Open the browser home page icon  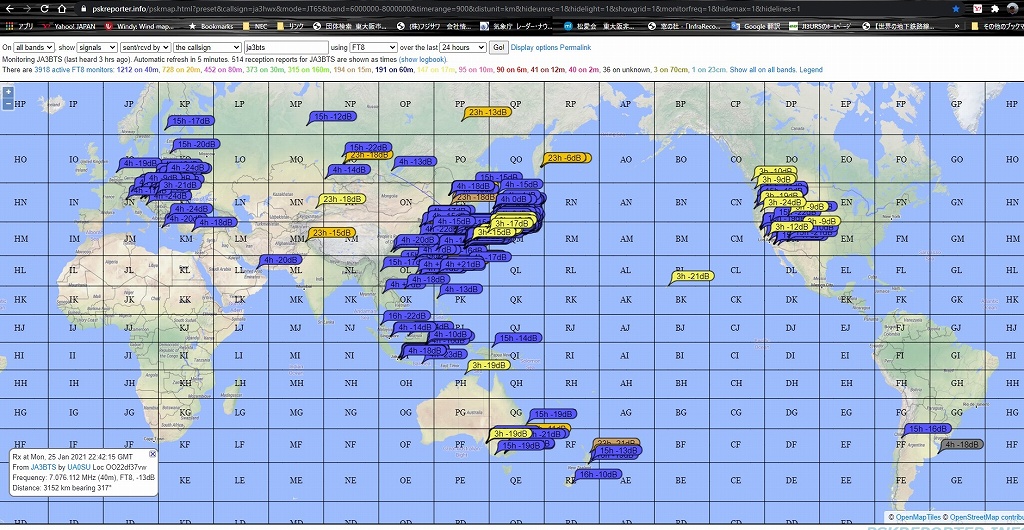point(61,9)
